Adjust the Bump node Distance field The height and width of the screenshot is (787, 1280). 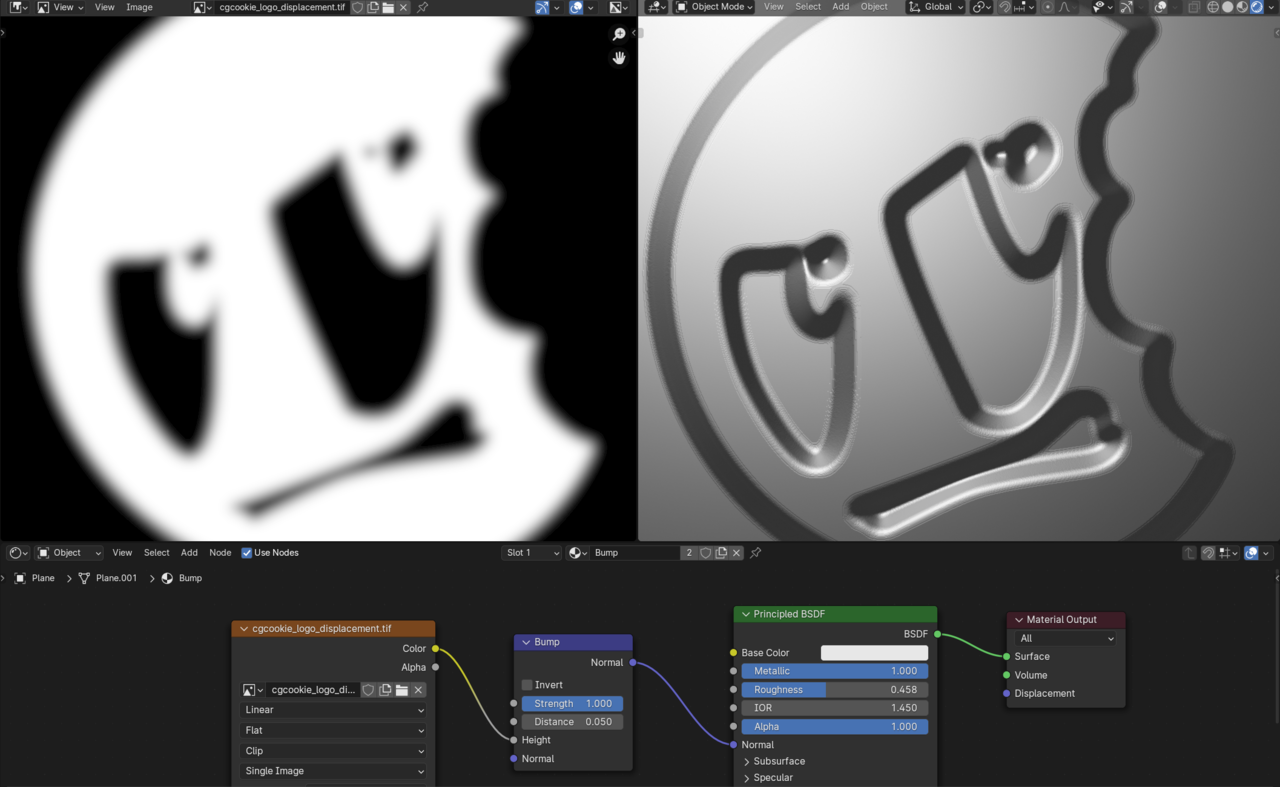tap(572, 721)
